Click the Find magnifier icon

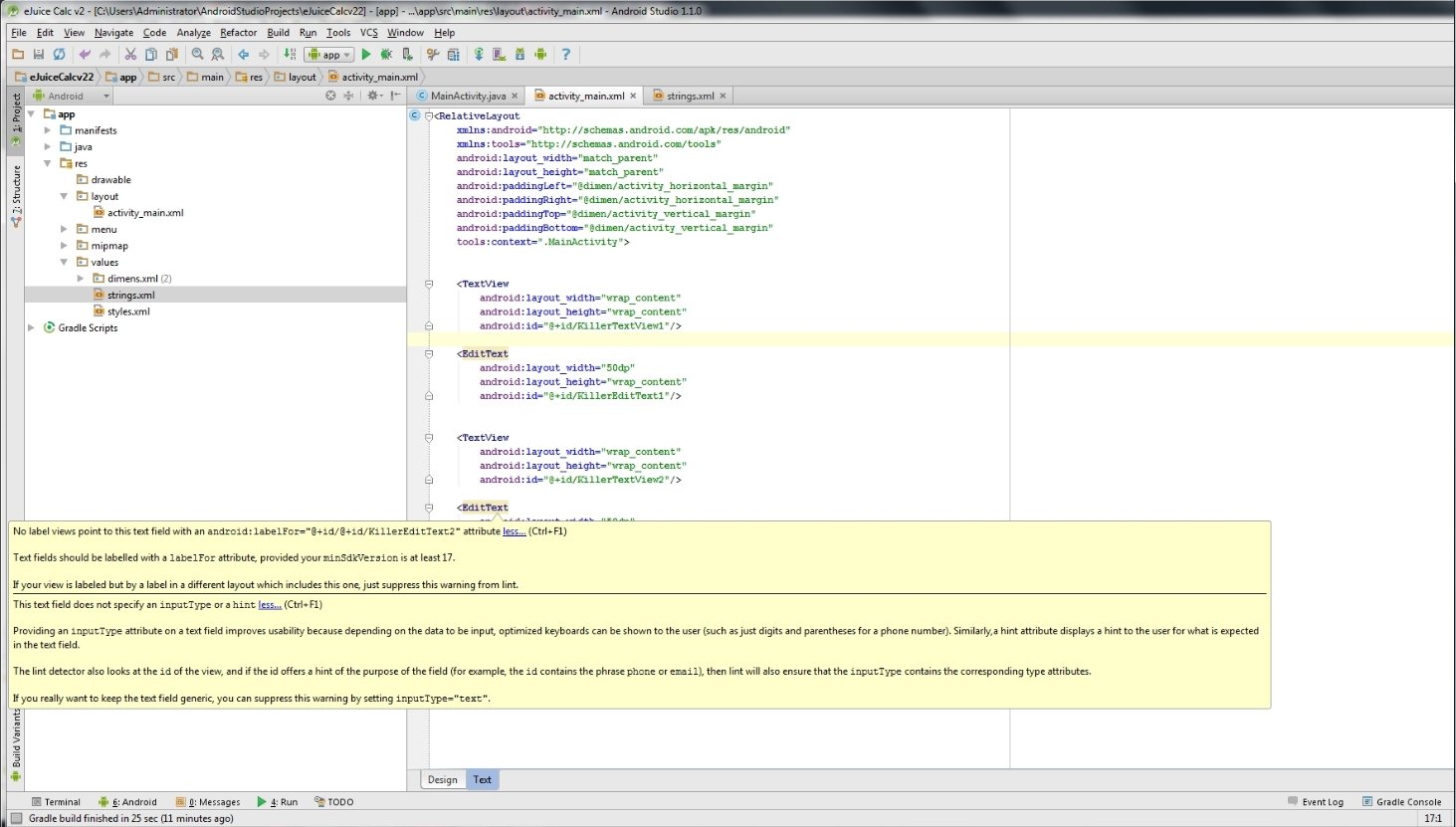pyautogui.click(x=198, y=55)
